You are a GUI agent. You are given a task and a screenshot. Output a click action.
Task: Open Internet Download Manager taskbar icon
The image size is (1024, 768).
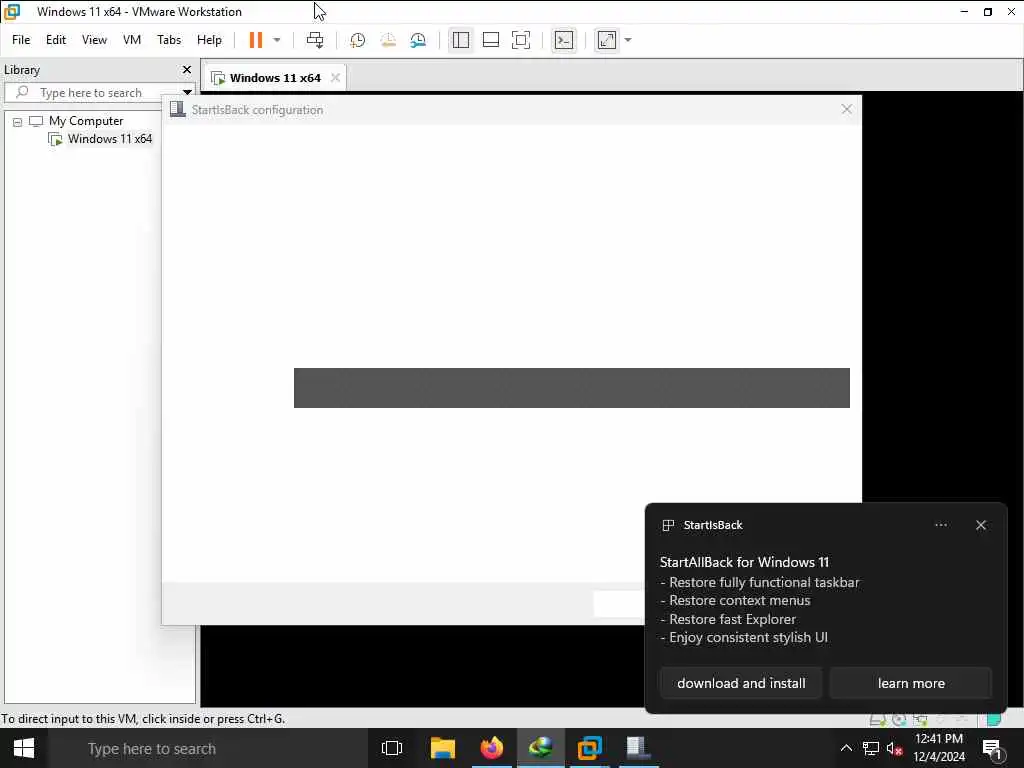(x=541, y=748)
